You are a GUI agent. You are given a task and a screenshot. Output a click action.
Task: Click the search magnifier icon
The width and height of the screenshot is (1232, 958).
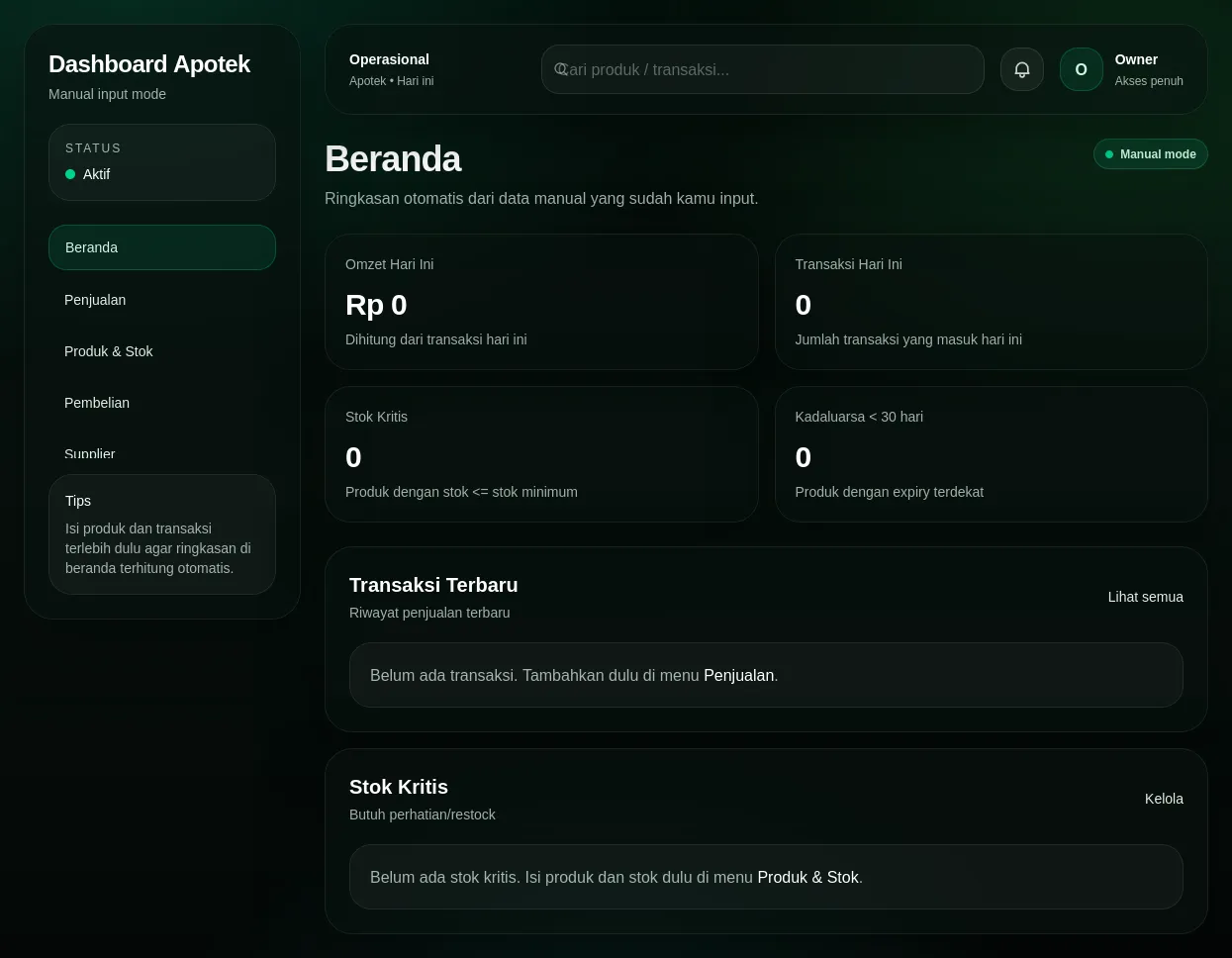(x=562, y=69)
